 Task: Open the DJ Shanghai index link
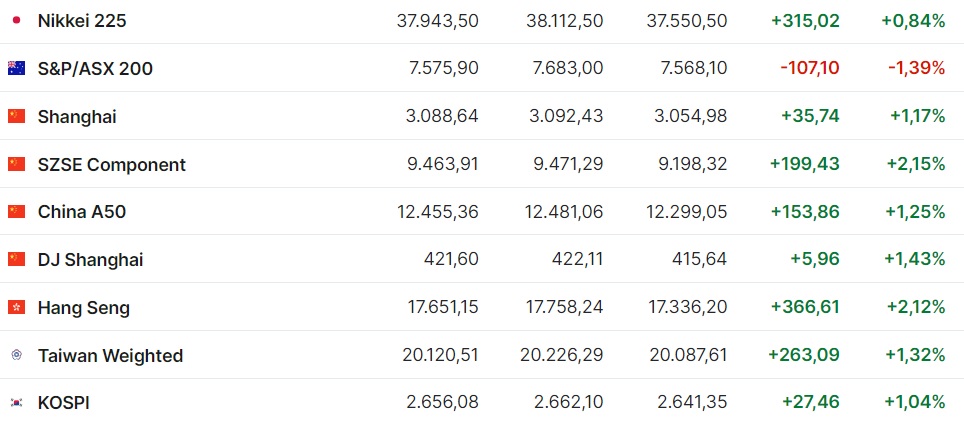pos(90,259)
